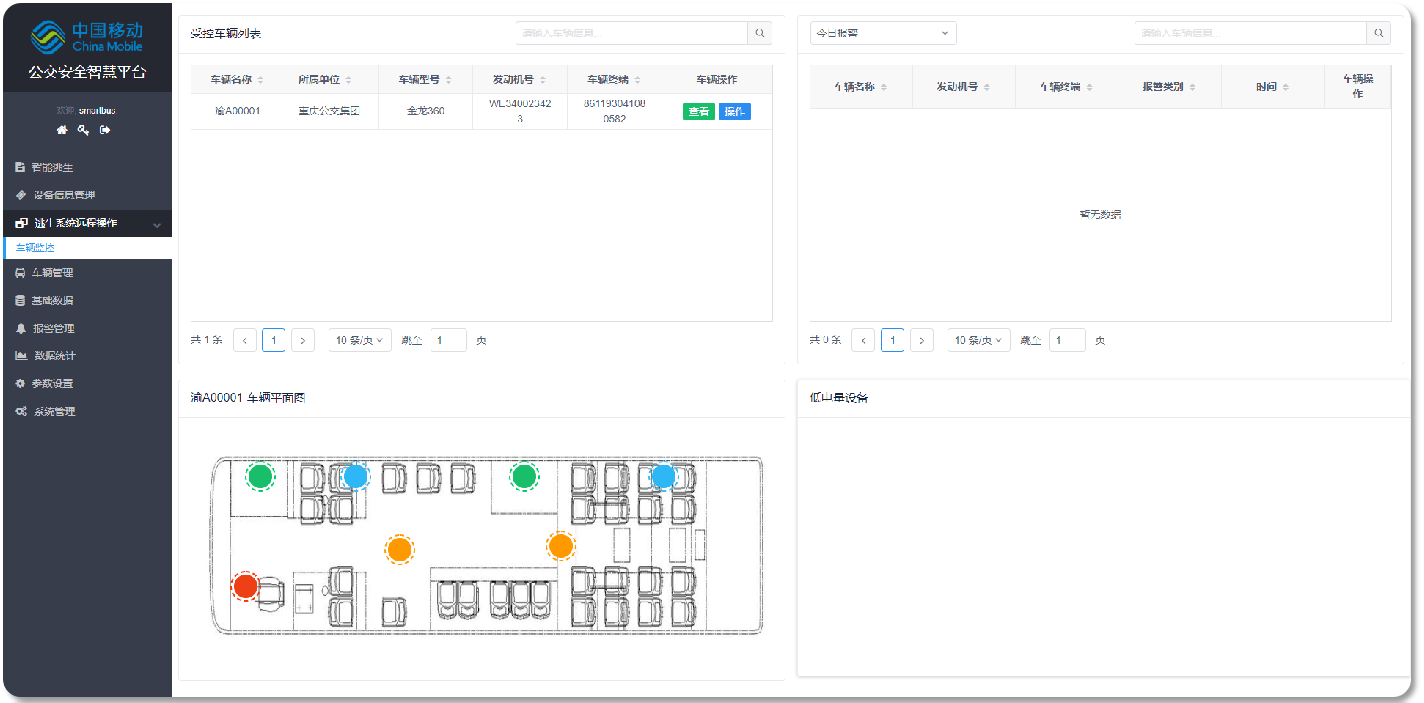Sort vehicle list by 车辆名称 column

point(236,80)
